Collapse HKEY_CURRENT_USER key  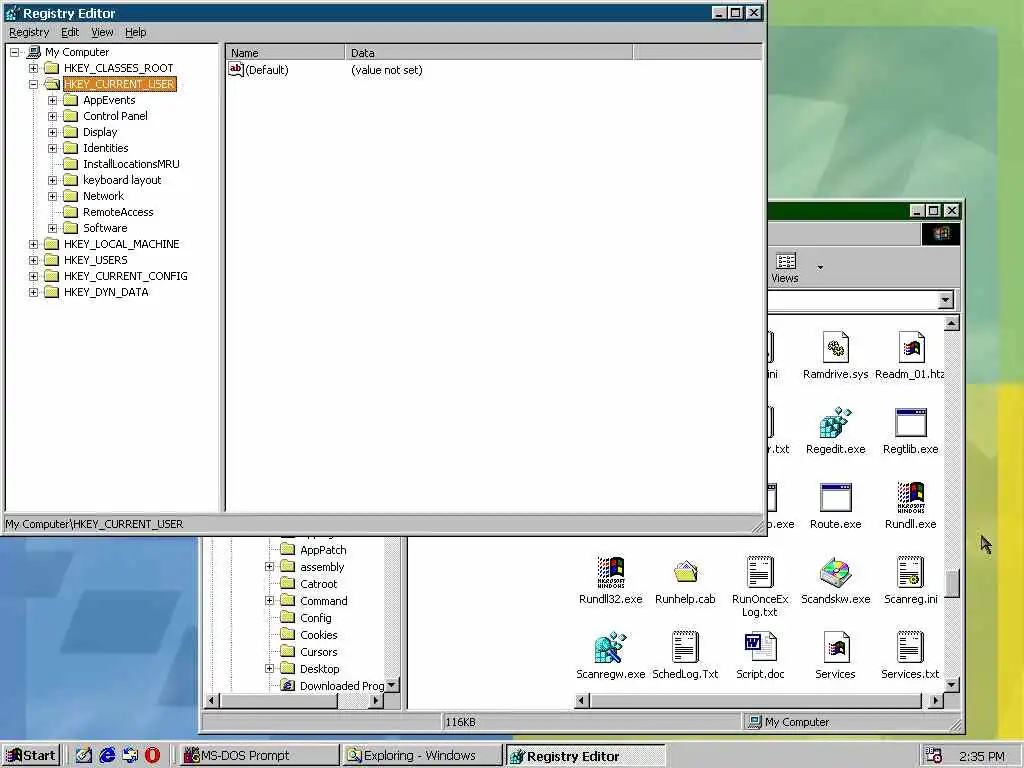click(x=33, y=84)
